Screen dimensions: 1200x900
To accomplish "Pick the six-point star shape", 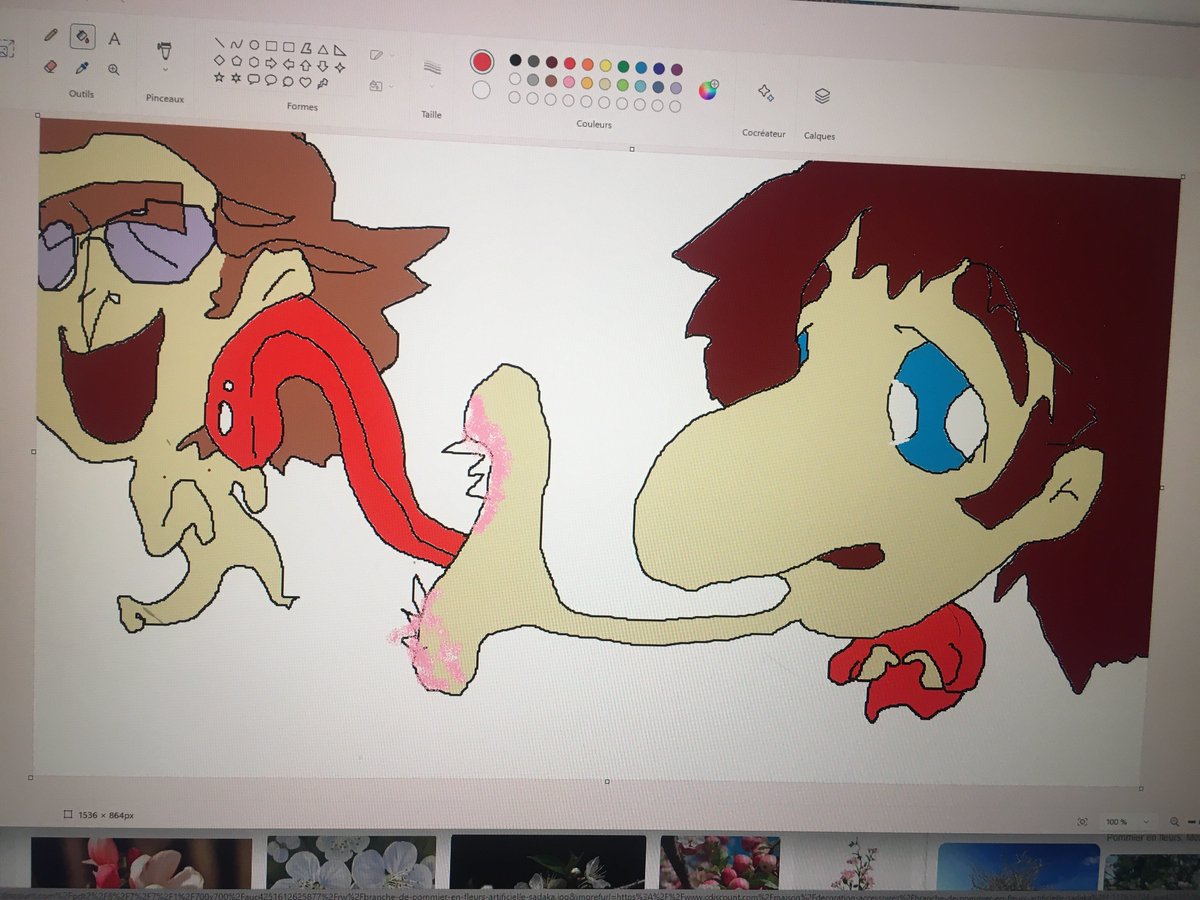I will click(x=236, y=78).
